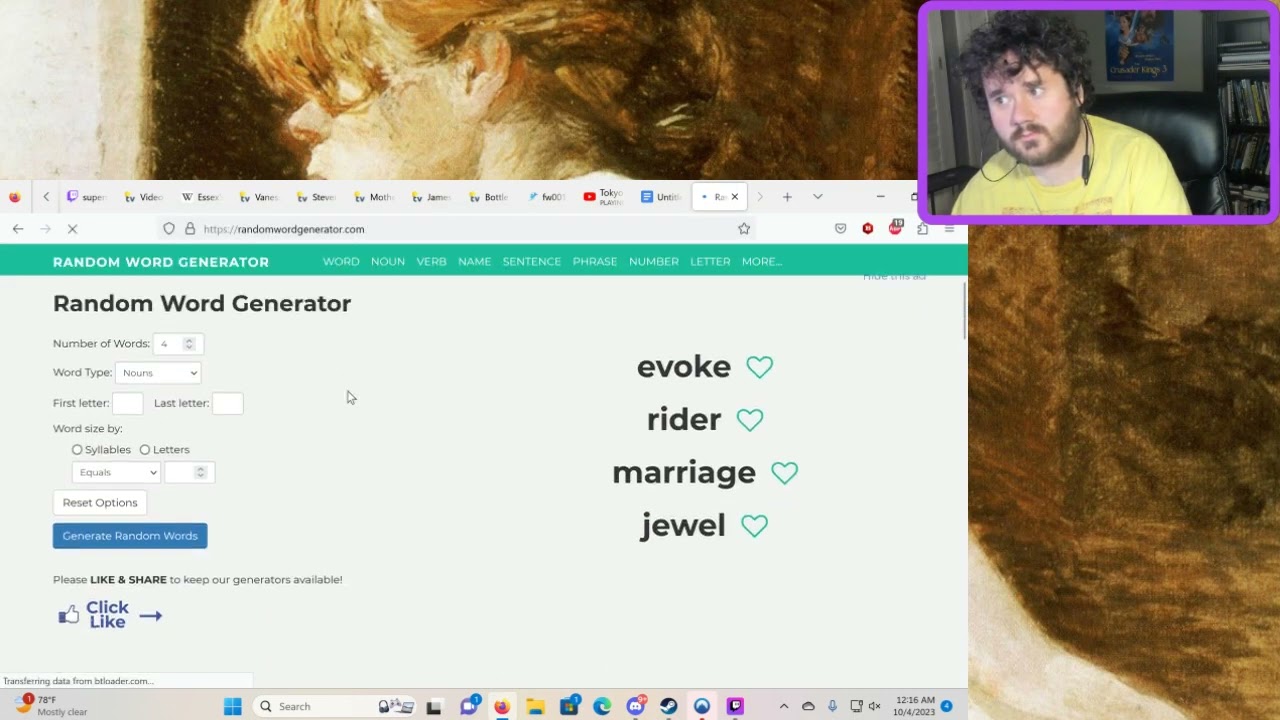Screen dimensions: 1280x720
Task: Close the Random Word Generator tab
Action: point(735,197)
